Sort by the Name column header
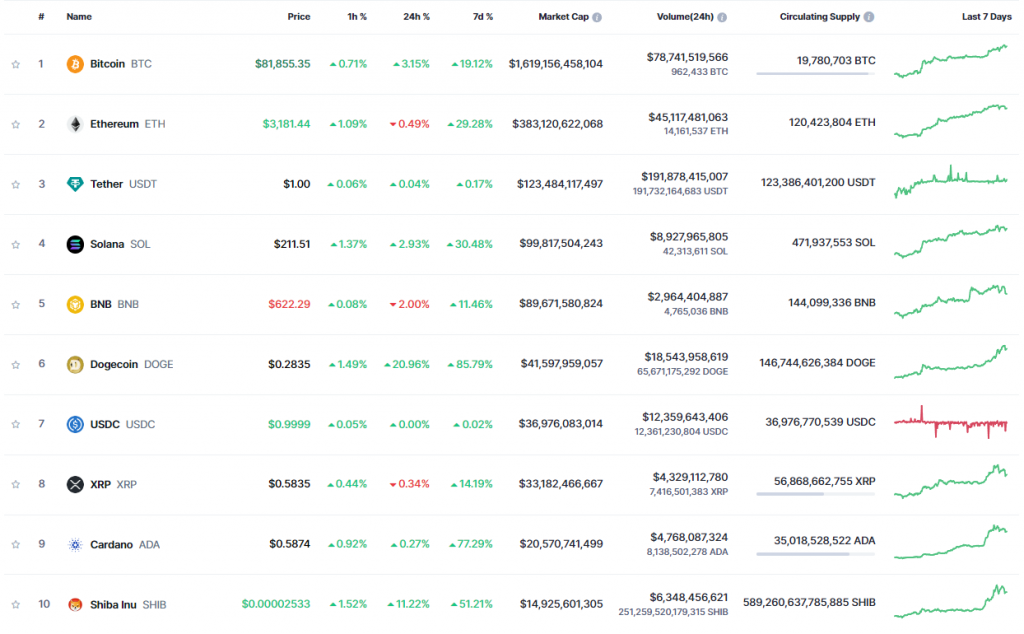Screen dimensions: 1024x634 (x=79, y=16)
